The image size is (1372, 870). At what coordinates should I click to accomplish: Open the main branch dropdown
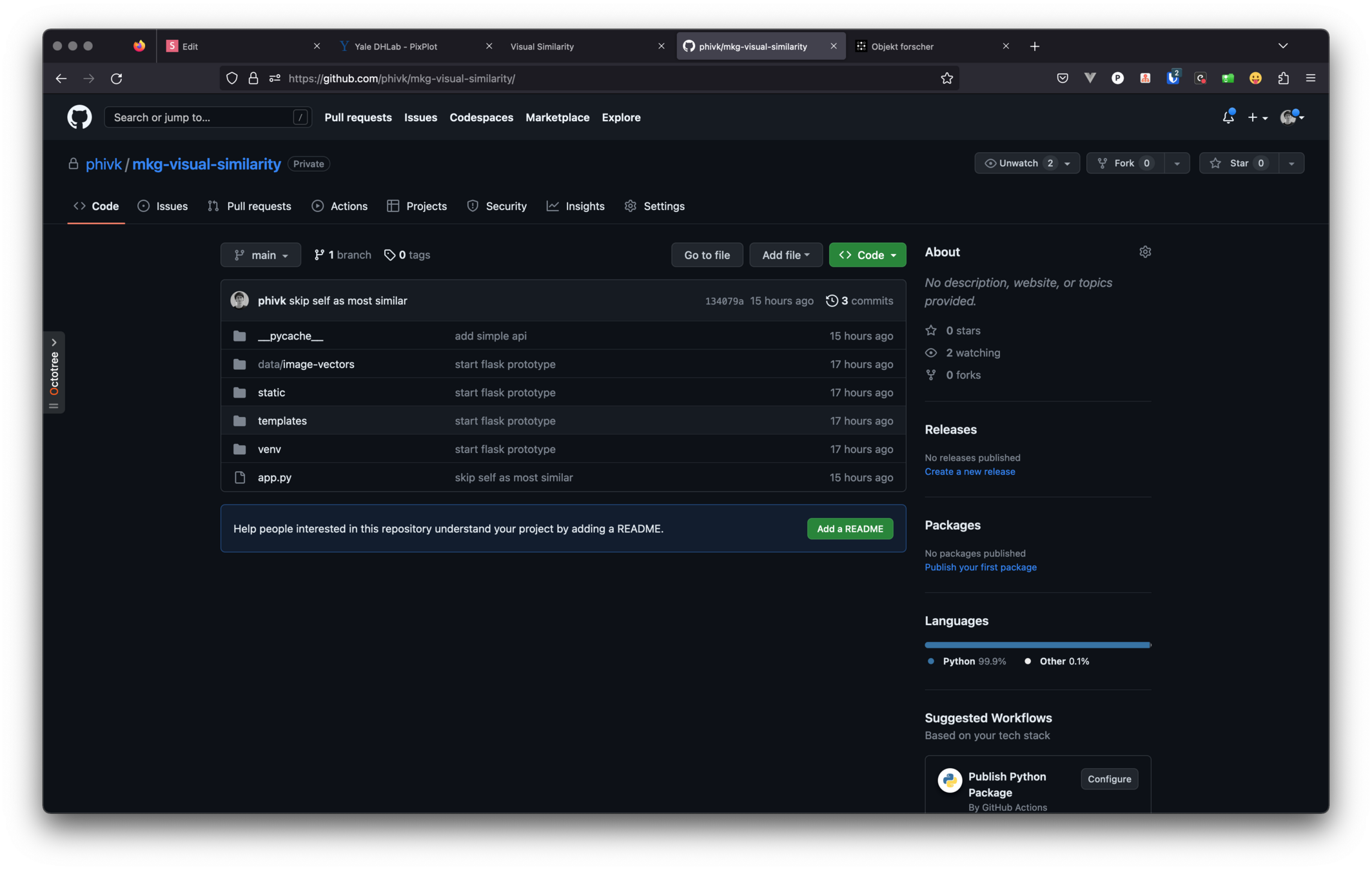[x=260, y=255]
